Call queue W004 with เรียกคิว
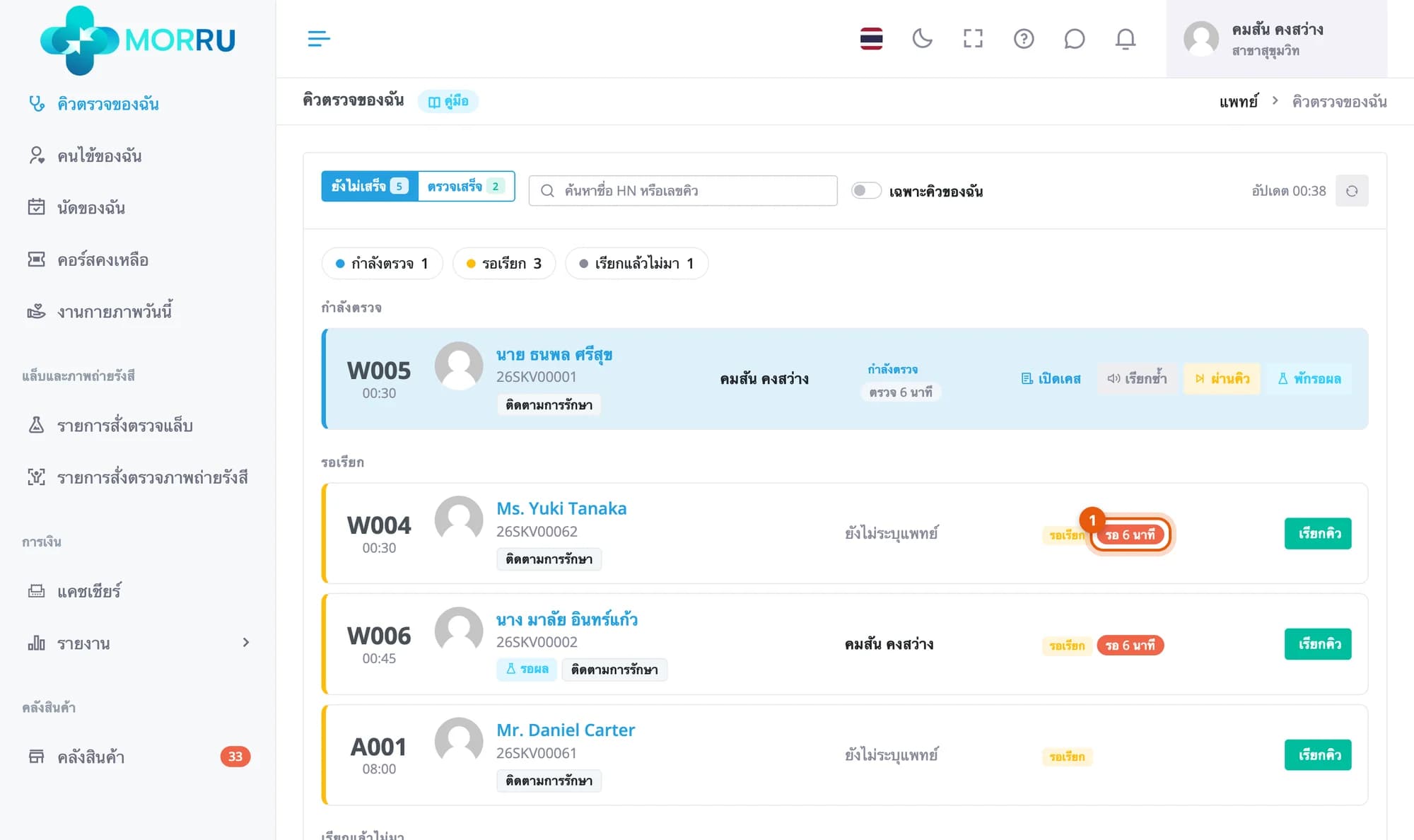 [1318, 534]
